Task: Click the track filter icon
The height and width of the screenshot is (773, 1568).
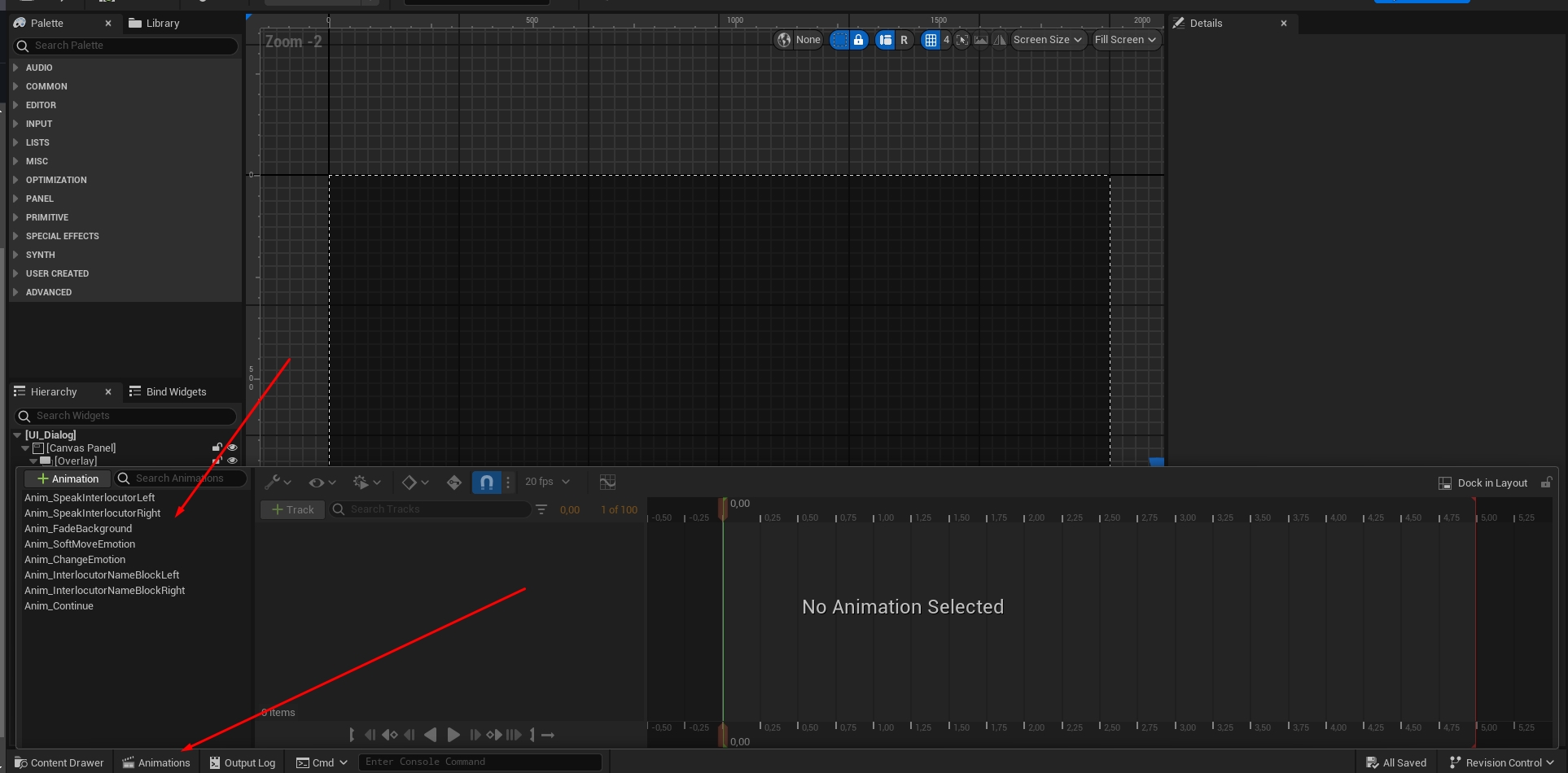Action: coord(541,509)
